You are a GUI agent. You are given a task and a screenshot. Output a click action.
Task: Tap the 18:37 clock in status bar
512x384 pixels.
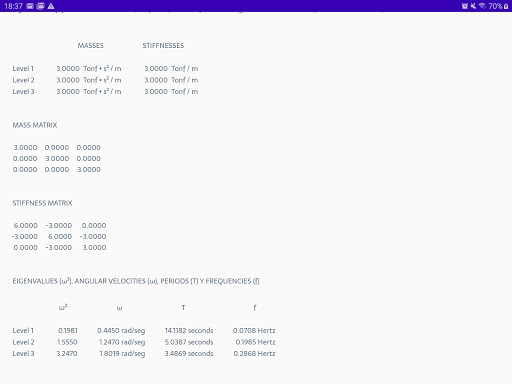(x=13, y=6)
